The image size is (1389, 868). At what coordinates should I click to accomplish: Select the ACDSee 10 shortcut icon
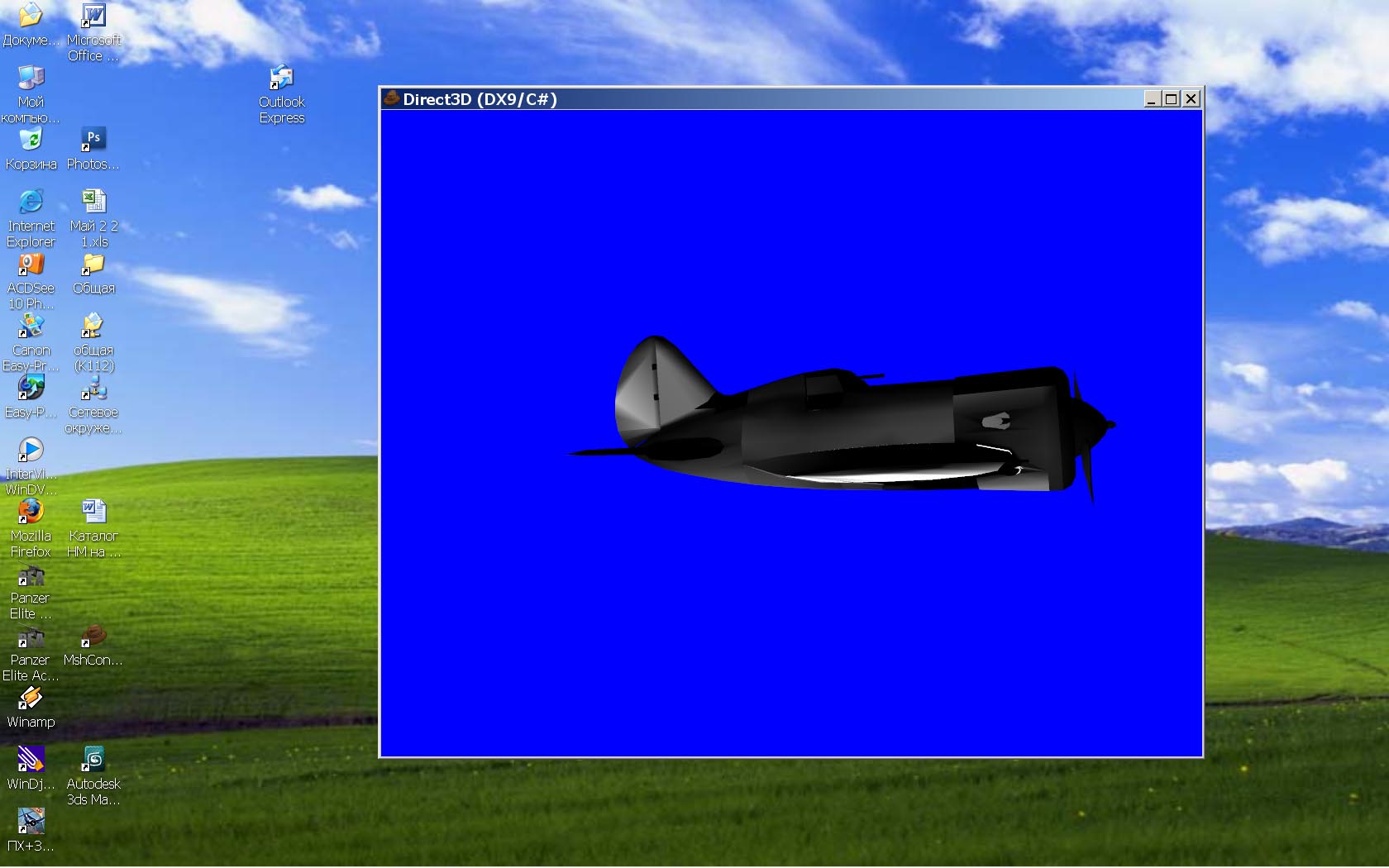(31, 280)
